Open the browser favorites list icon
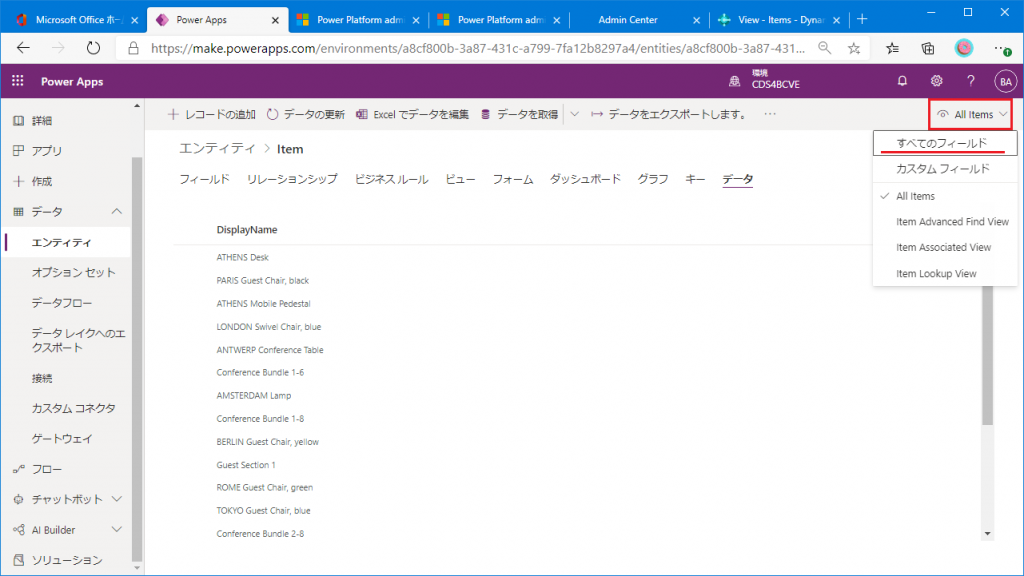 892,48
